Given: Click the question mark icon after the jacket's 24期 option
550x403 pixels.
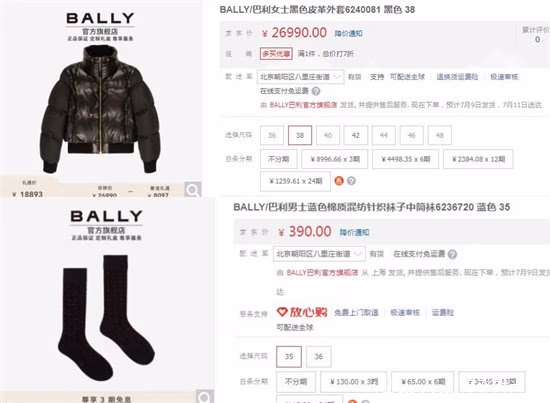Looking at the screenshot, I should [x=351, y=181].
